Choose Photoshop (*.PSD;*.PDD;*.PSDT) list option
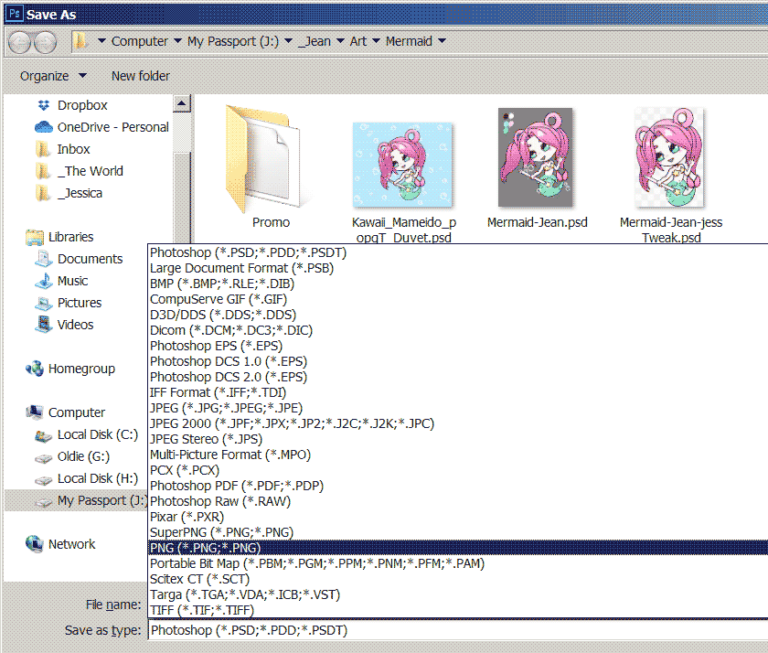The image size is (768, 653). (457, 253)
